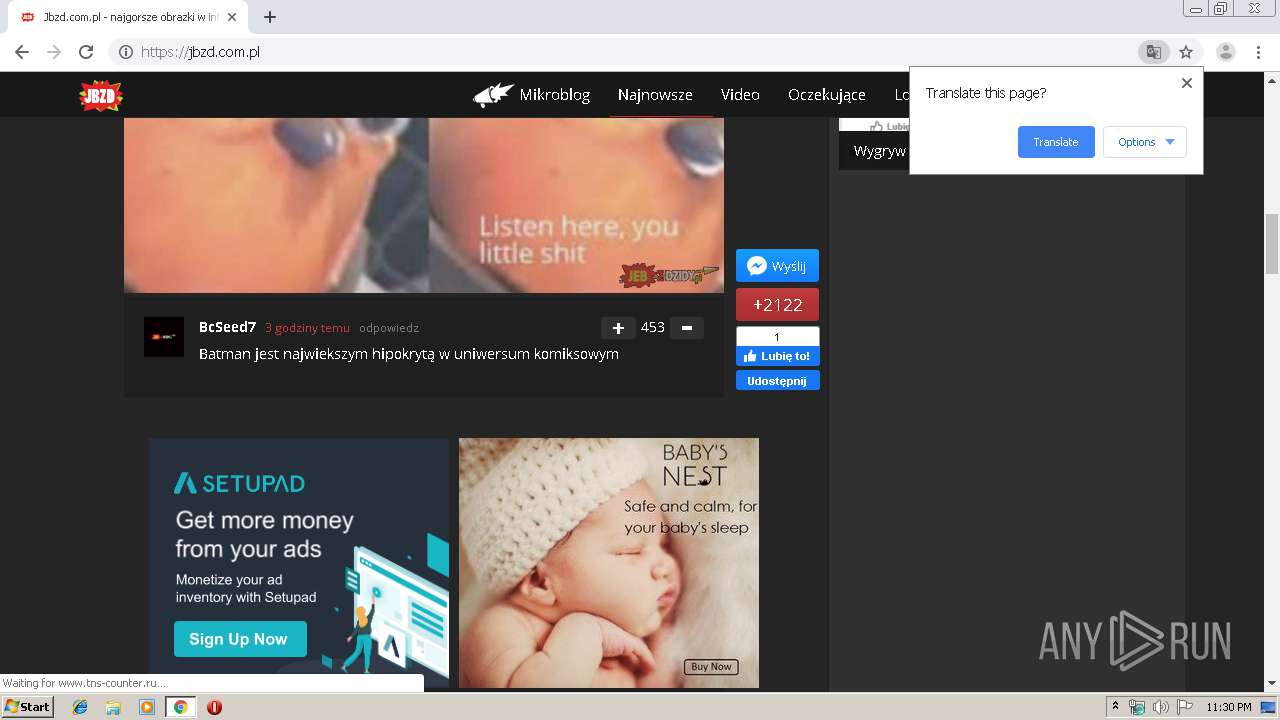Viewport: 1280px width, 720px height.
Task: Open the Chrome profile avatar icon
Action: (x=1225, y=52)
